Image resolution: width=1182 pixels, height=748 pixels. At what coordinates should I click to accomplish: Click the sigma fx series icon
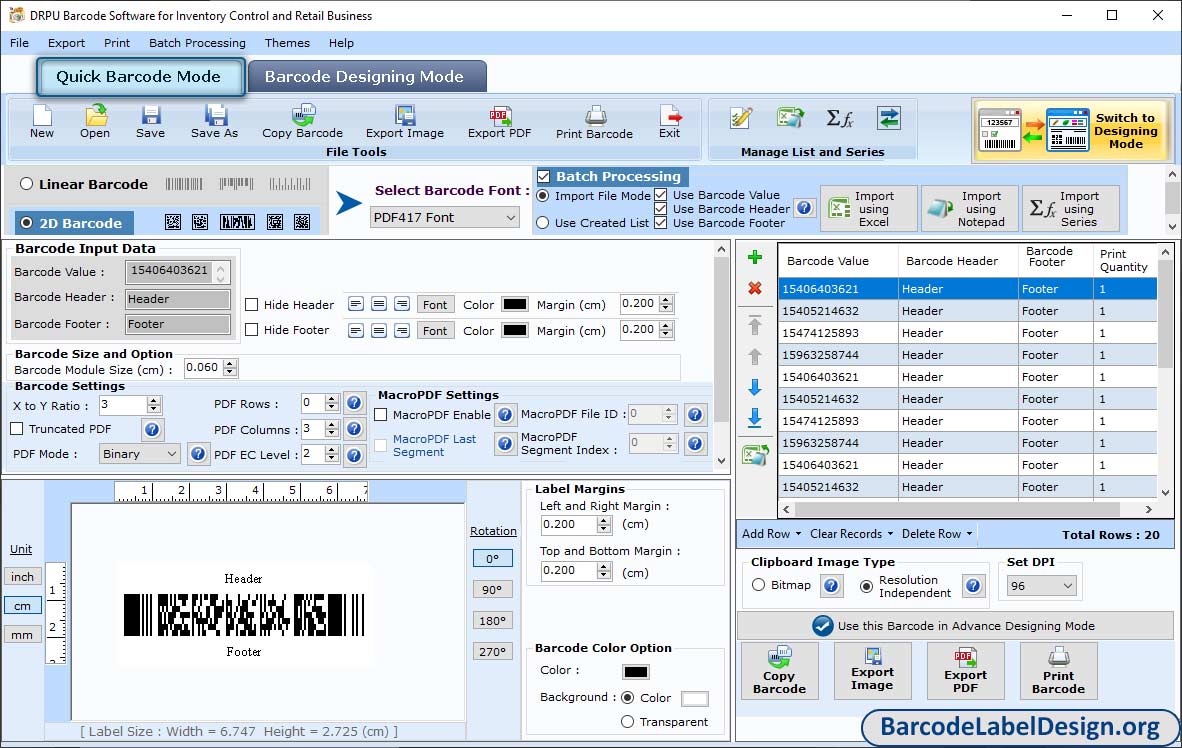839,118
